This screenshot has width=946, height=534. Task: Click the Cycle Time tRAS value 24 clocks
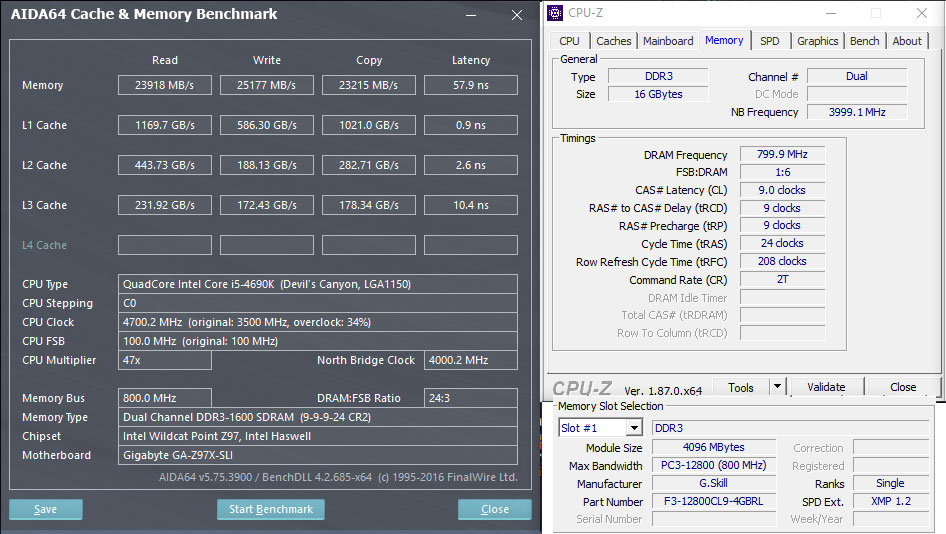pos(783,243)
